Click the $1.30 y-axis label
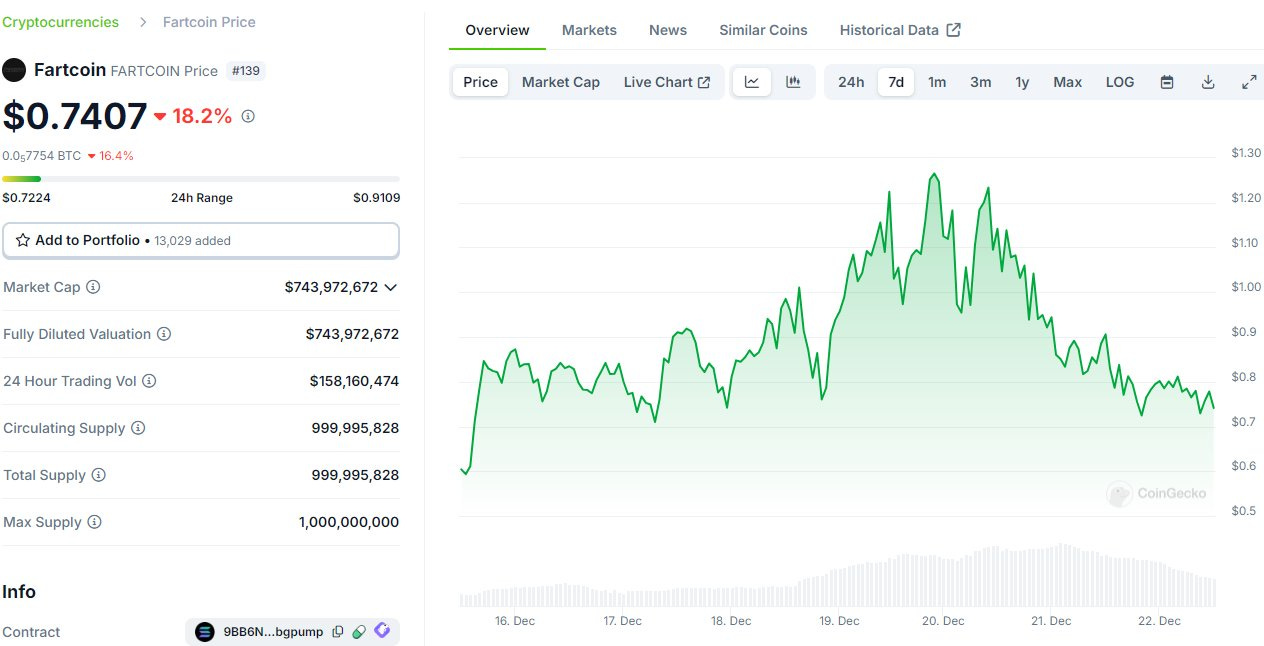 [x=1247, y=153]
